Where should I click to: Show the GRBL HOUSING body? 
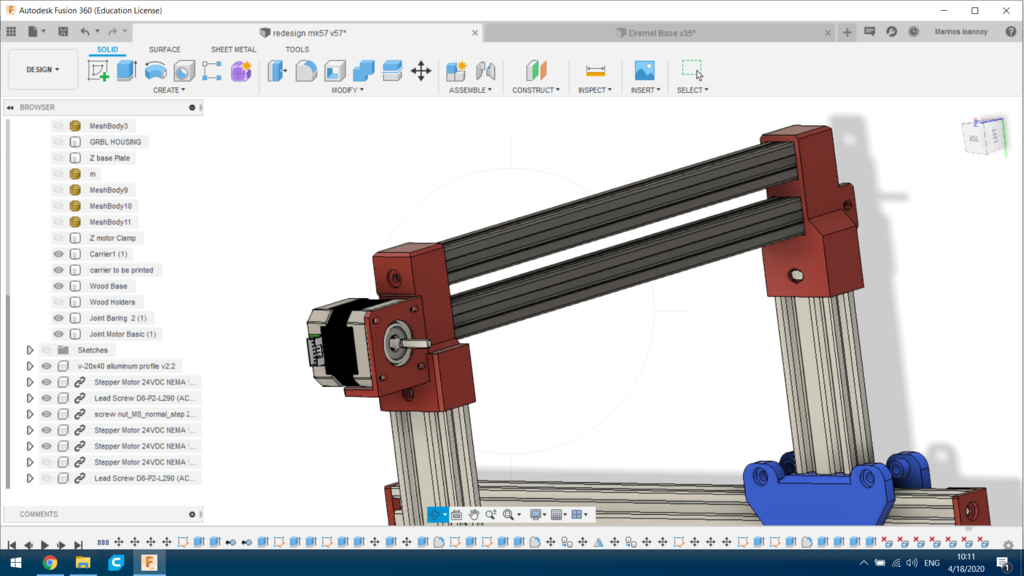click(x=58, y=141)
